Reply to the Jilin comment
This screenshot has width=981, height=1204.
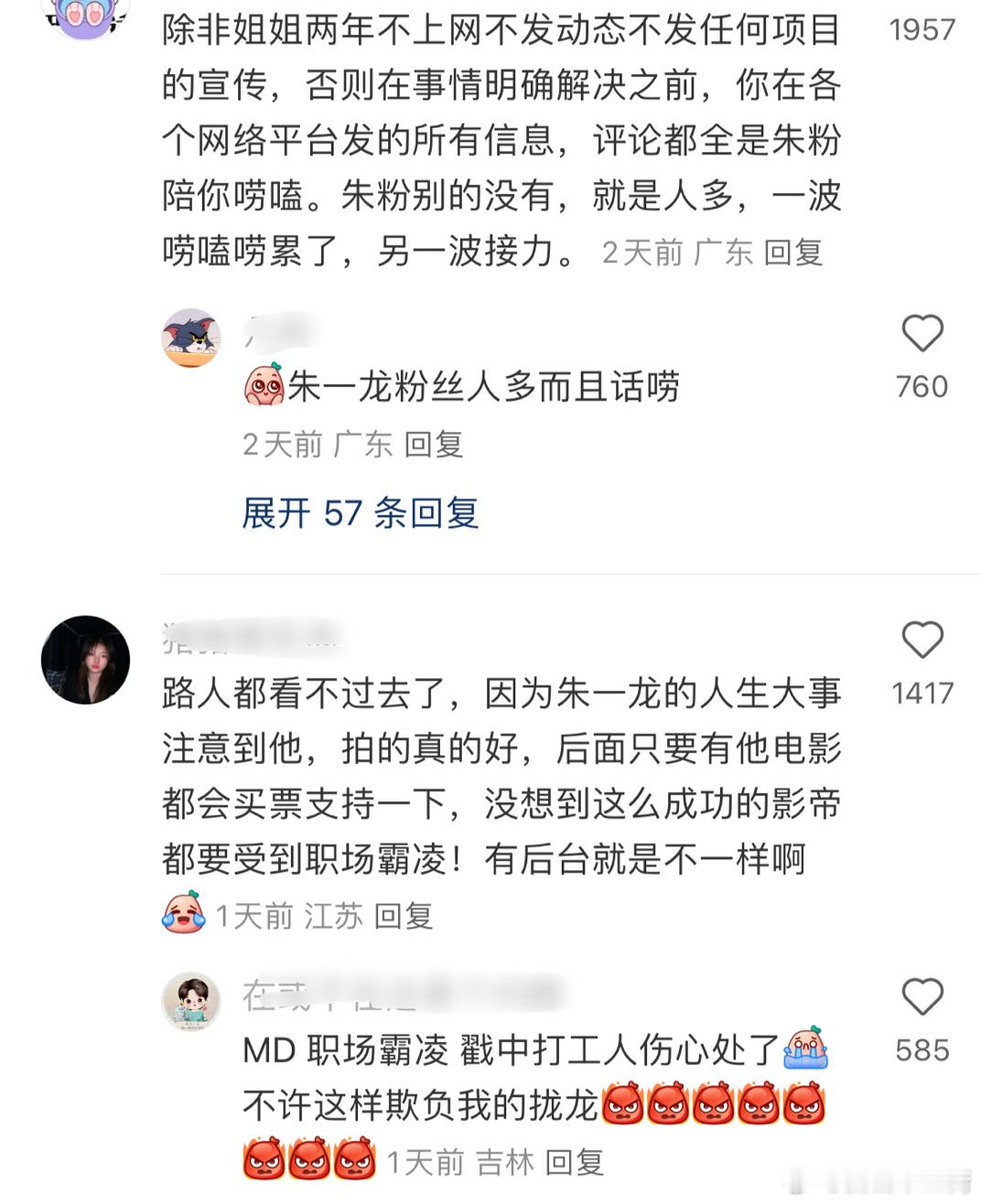pos(575,1163)
